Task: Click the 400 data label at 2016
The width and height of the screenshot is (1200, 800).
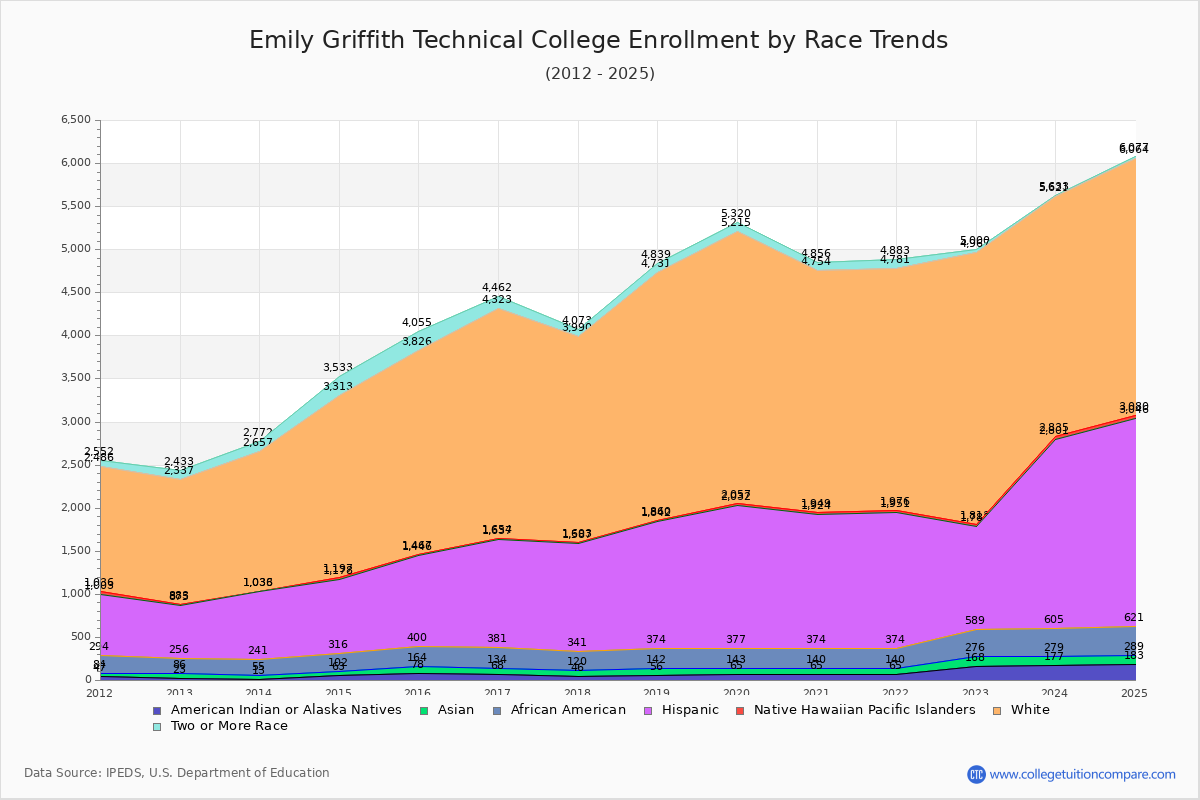Action: coord(417,638)
